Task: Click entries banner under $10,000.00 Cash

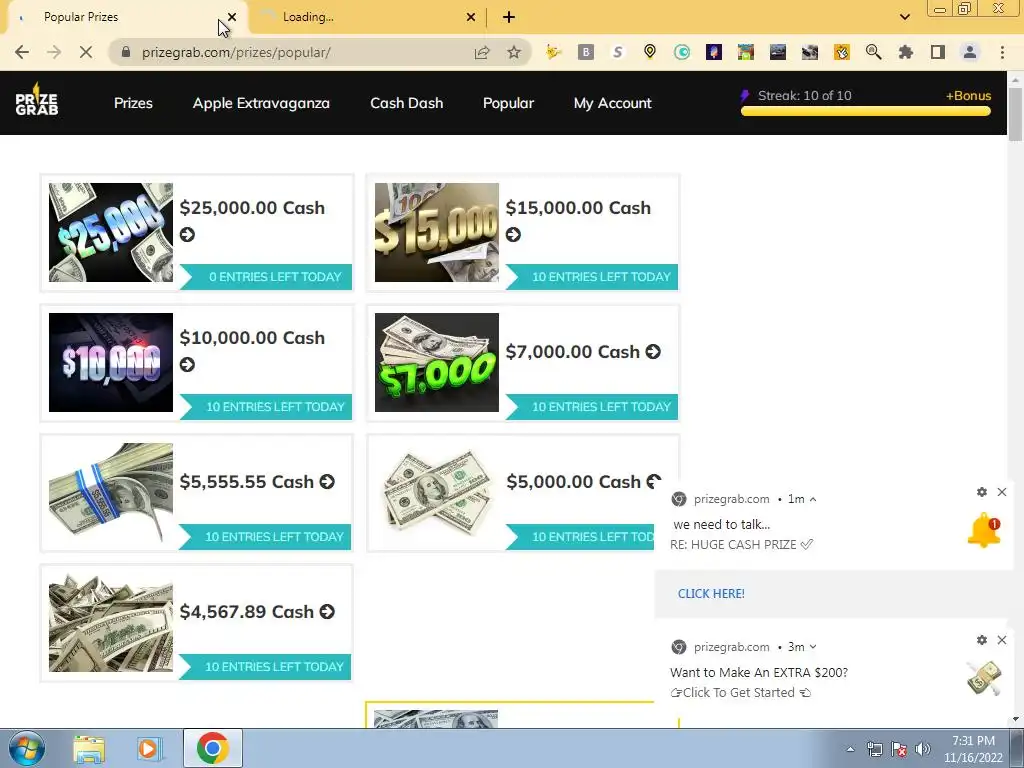Action: [266, 407]
